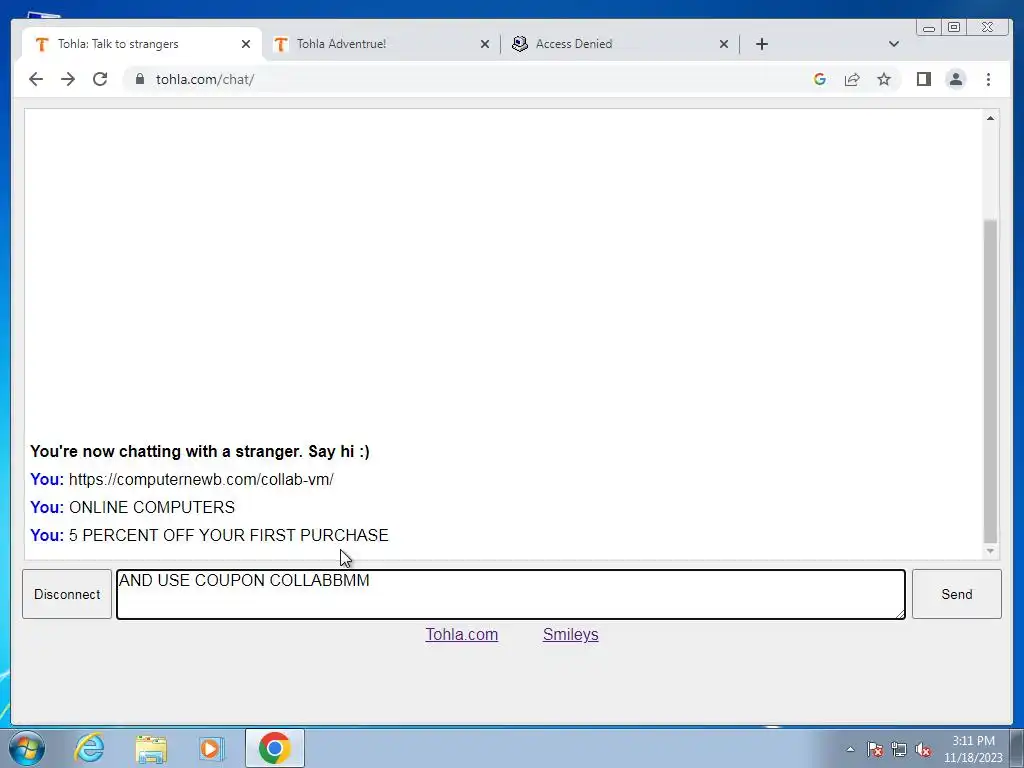
Task: Minimize the Chrome window
Action: [929, 27]
